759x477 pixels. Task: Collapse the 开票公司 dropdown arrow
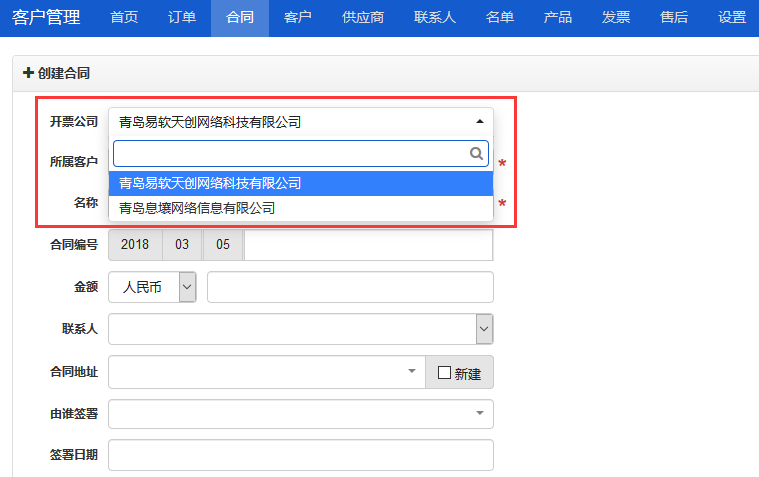pyautogui.click(x=480, y=121)
